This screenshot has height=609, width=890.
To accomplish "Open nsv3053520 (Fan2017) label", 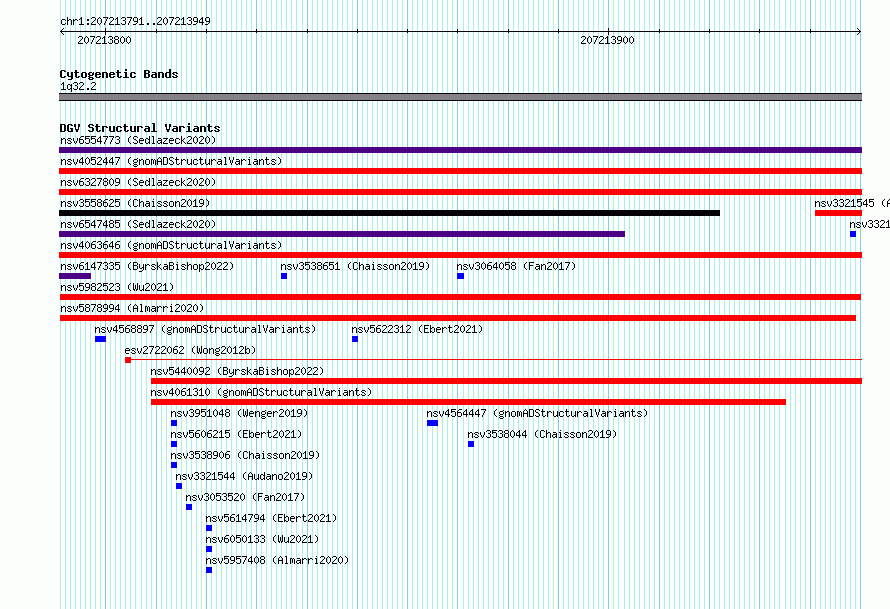I will pyautogui.click(x=245, y=497).
